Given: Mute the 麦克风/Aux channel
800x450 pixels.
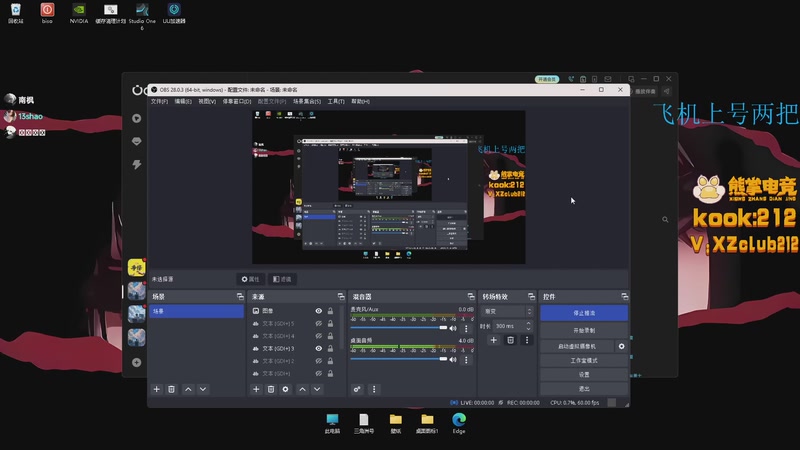Looking at the screenshot, I should pos(453,329).
